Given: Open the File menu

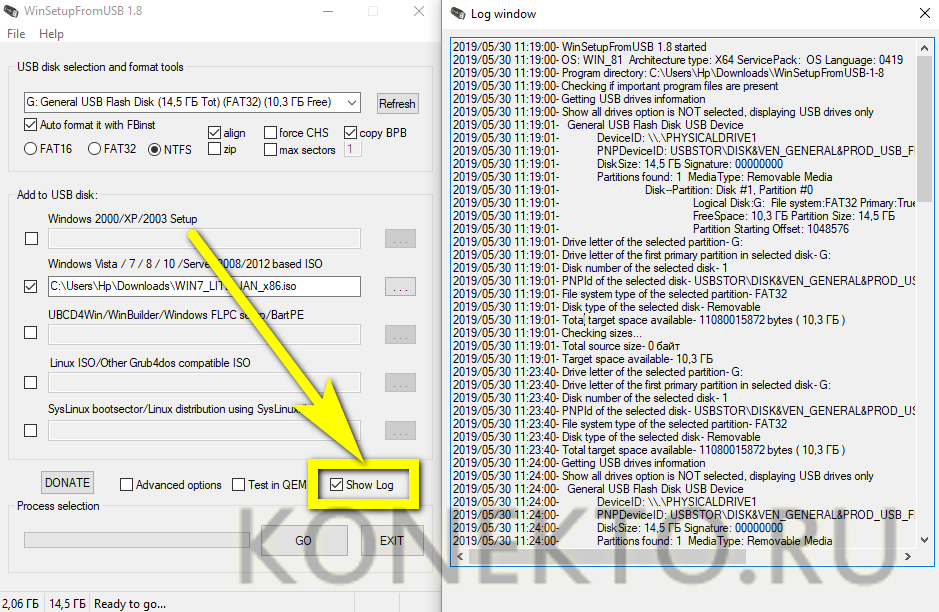Looking at the screenshot, I should coord(16,34).
